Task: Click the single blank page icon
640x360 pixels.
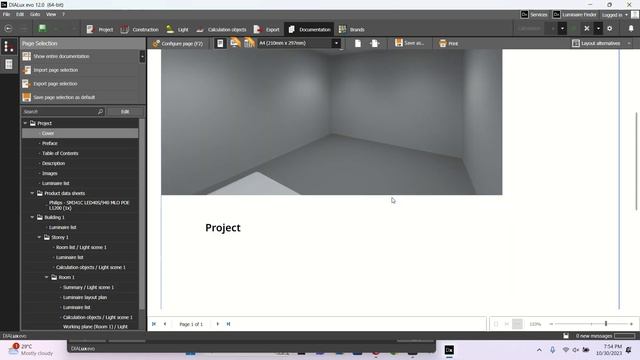Action: 358,43
